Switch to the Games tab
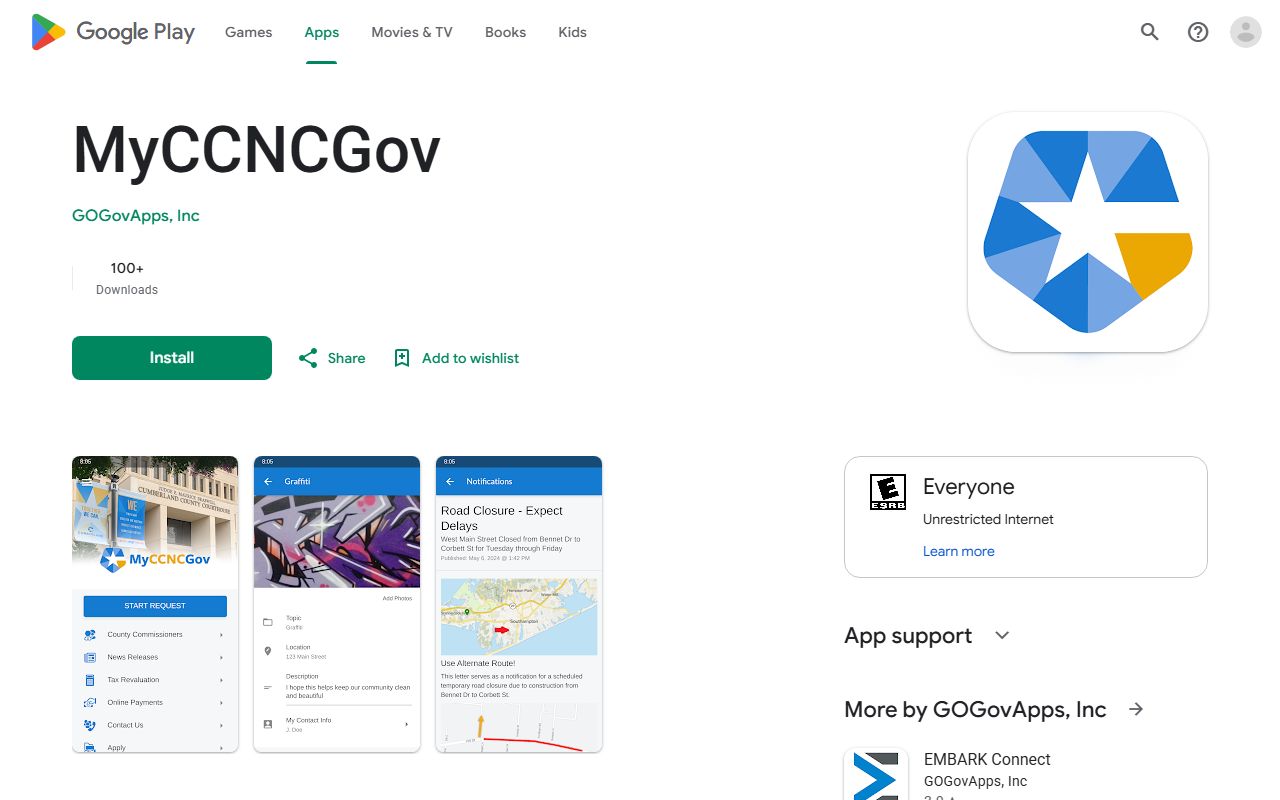1280x800 pixels. [248, 32]
